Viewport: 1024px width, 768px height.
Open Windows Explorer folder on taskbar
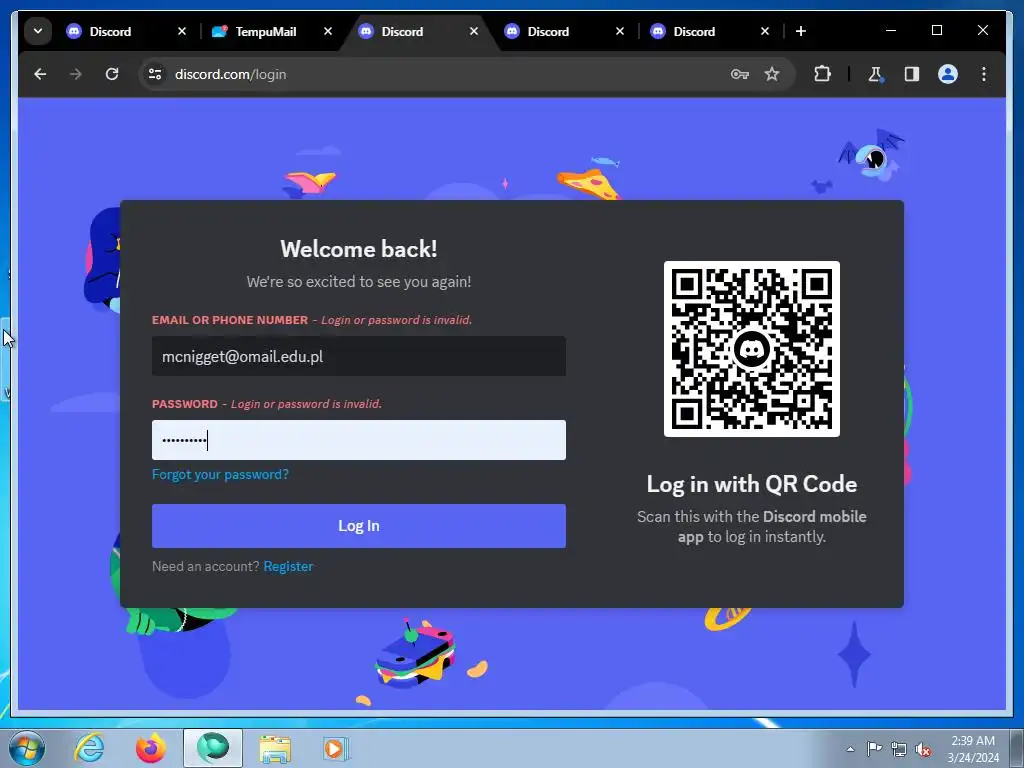click(275, 748)
